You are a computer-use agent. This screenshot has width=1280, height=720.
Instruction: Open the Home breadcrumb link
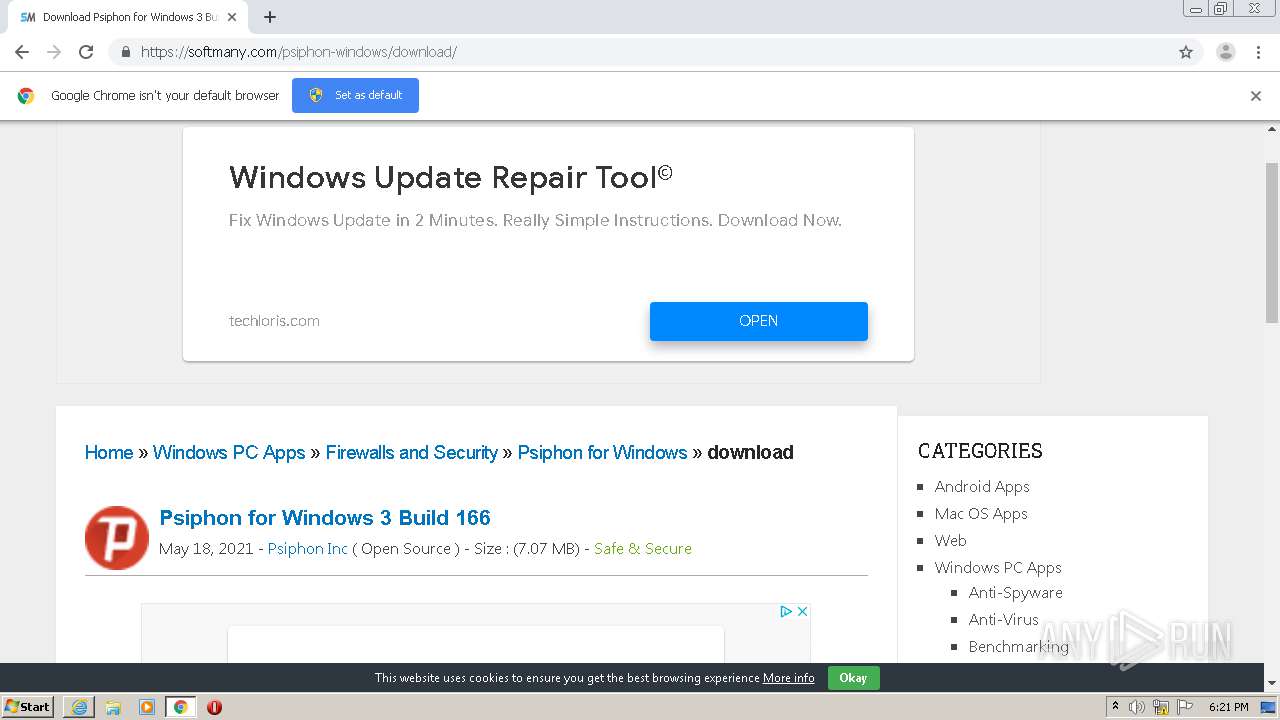pyautogui.click(x=109, y=452)
